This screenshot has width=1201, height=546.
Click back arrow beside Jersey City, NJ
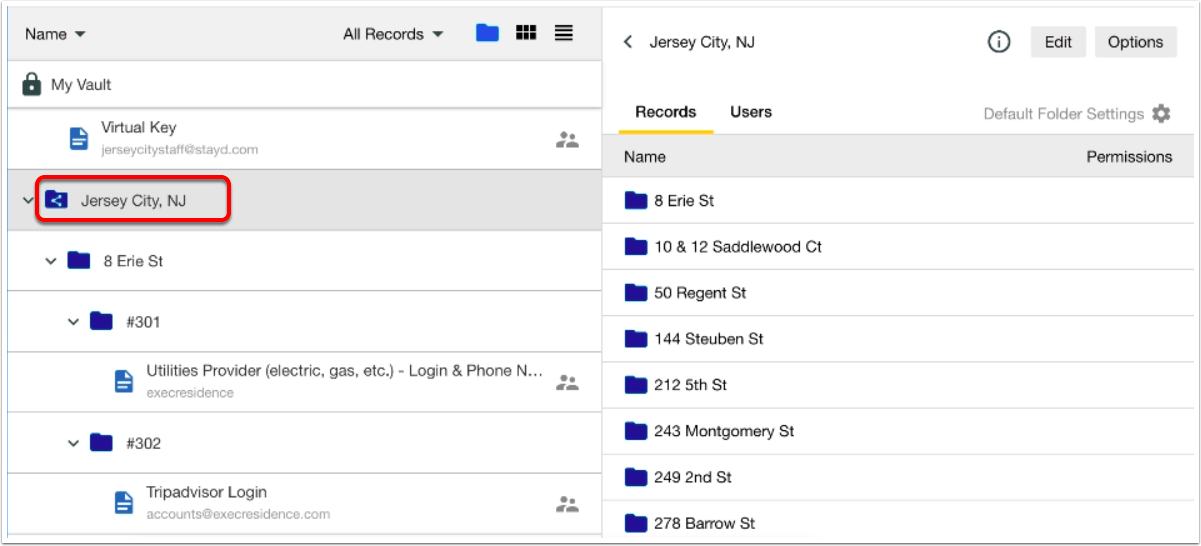tap(628, 42)
